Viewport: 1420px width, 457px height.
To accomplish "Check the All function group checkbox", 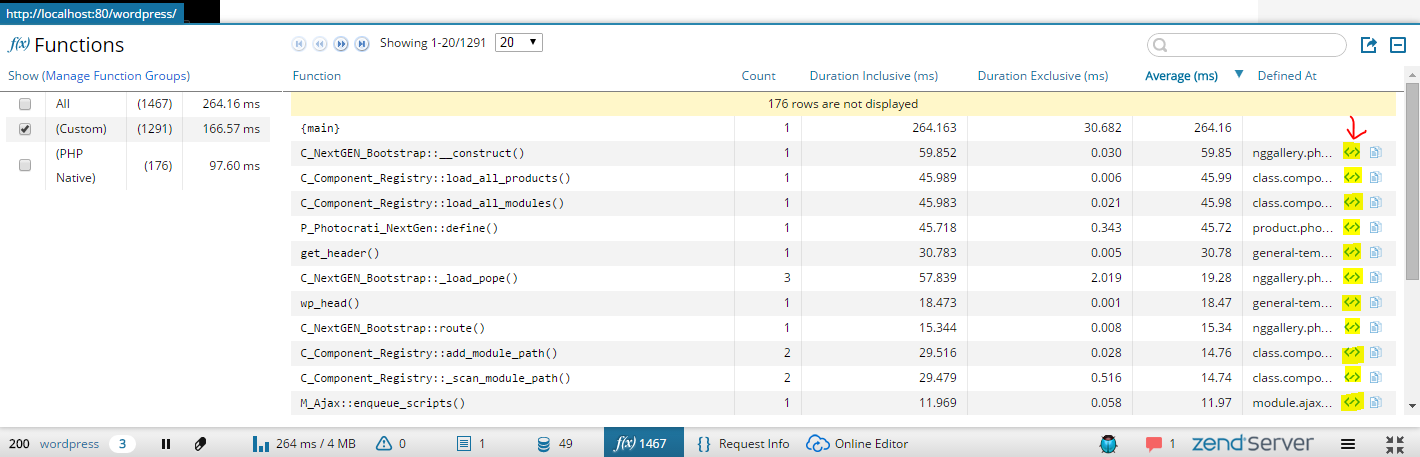I will (25, 104).
